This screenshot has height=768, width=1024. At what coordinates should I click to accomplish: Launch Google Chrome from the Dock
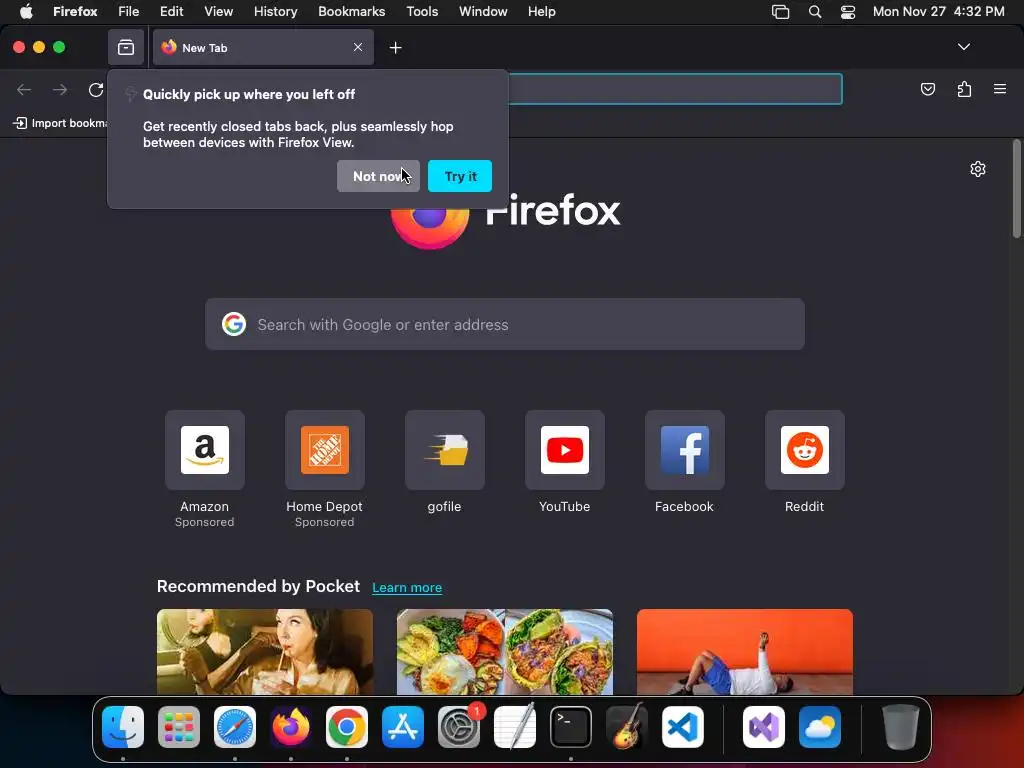[347, 727]
